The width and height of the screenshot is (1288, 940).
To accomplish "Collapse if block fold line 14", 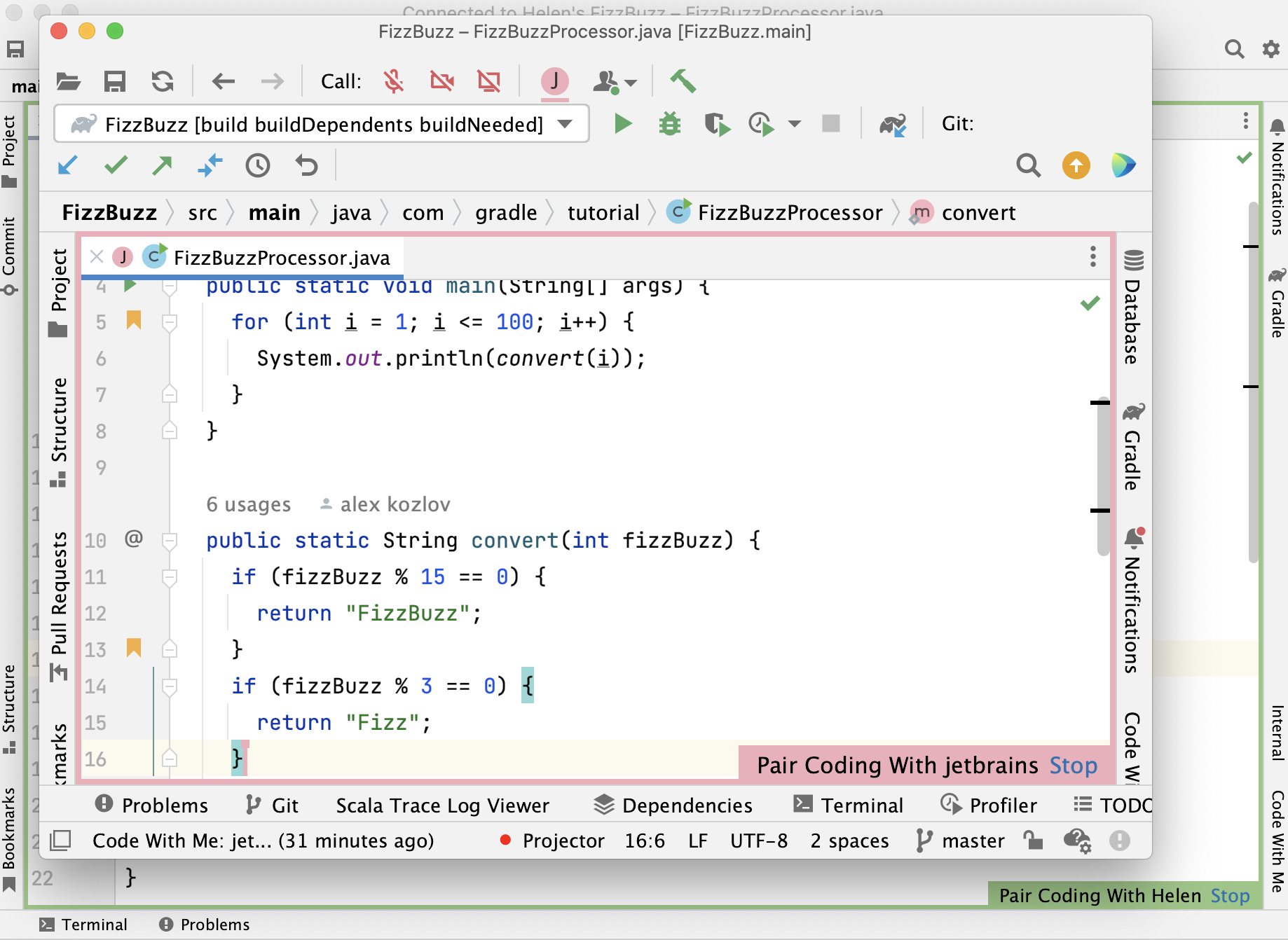I will (169, 686).
